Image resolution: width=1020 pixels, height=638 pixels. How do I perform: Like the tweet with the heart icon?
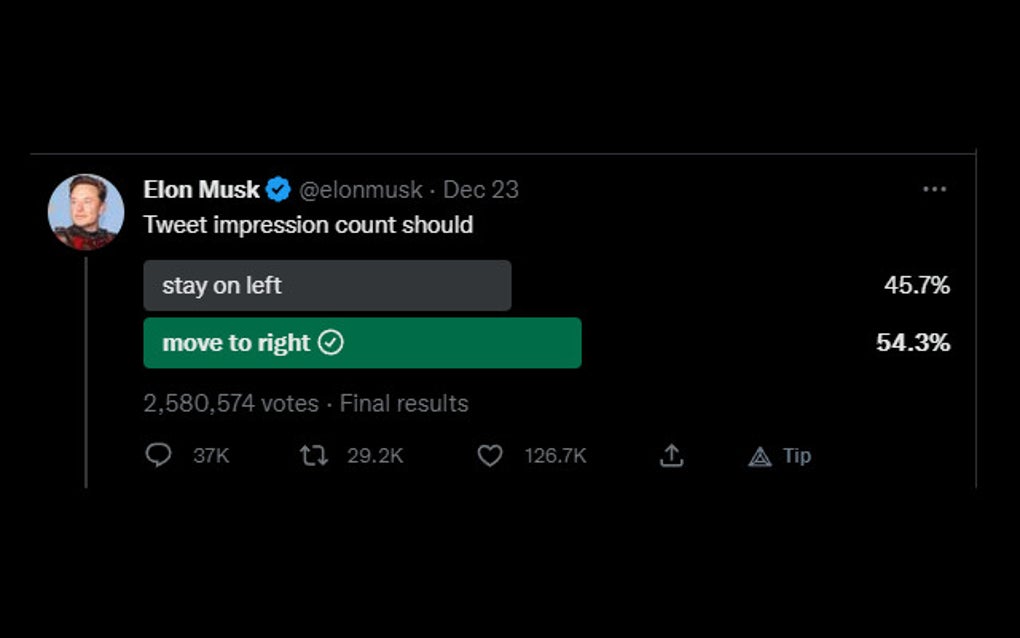pos(489,456)
